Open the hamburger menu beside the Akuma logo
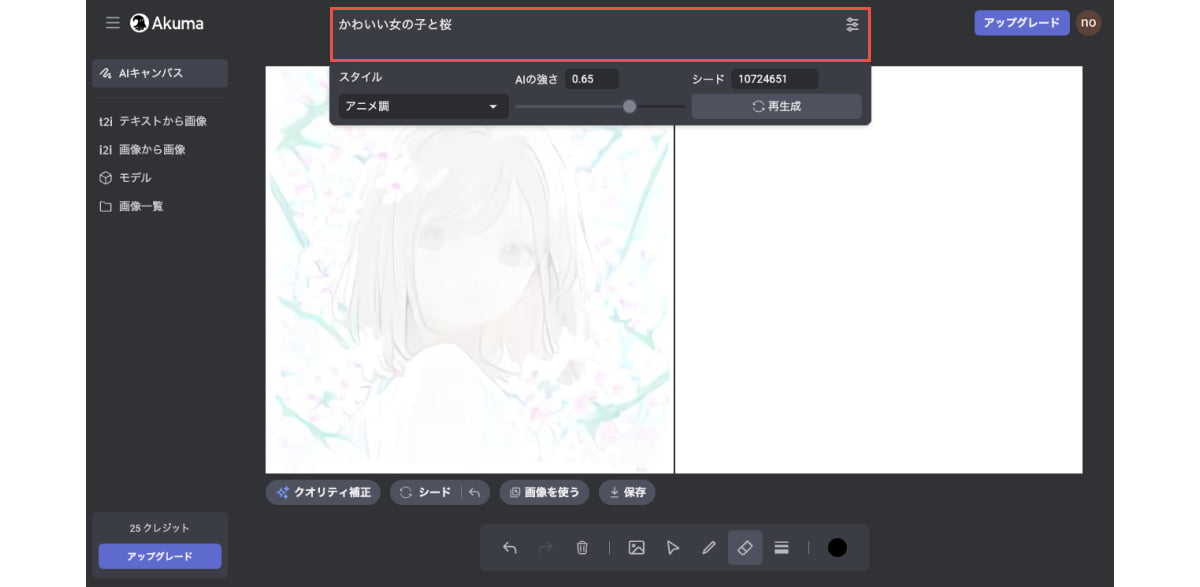 point(112,23)
